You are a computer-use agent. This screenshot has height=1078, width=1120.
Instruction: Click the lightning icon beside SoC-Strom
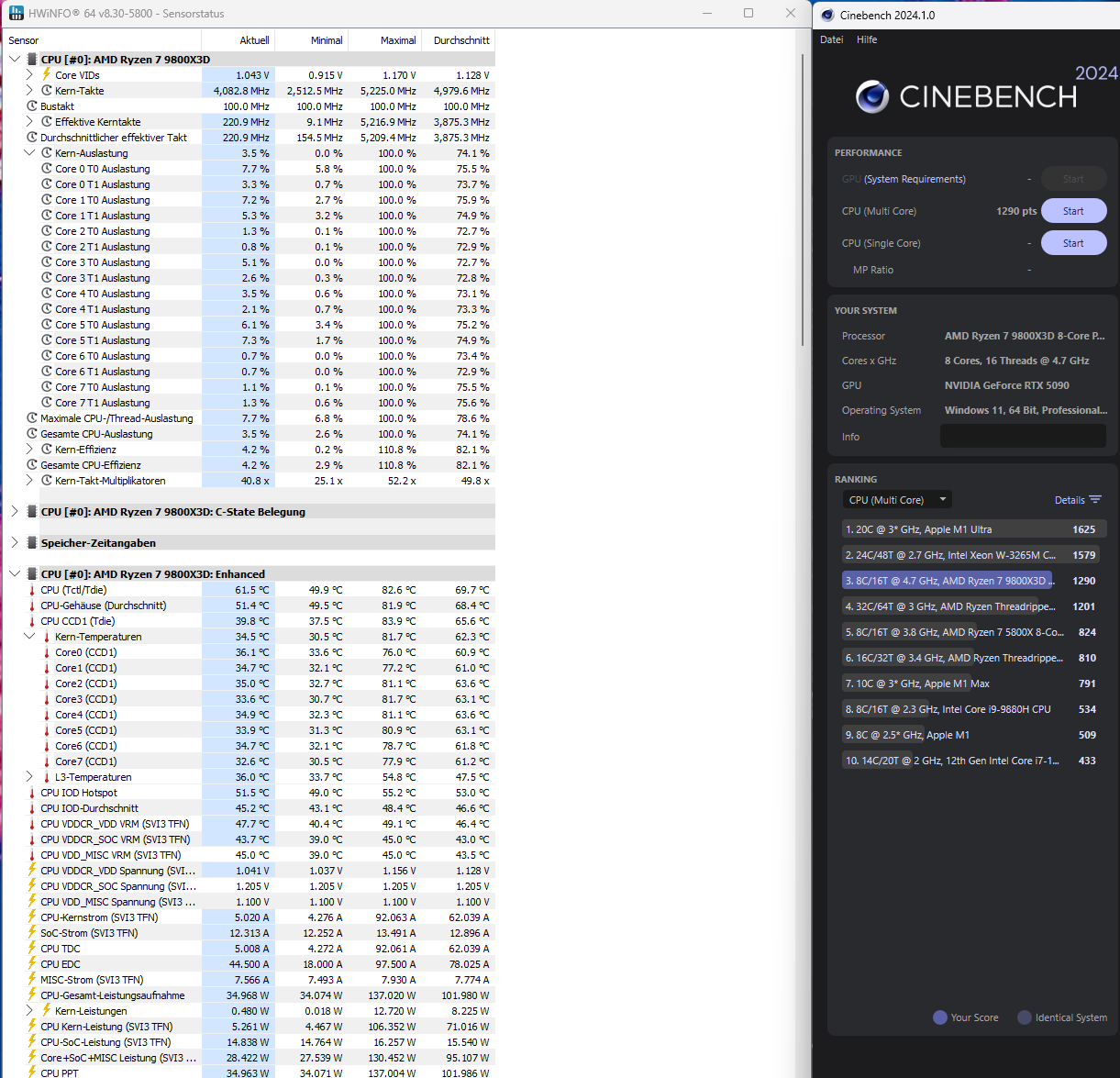coord(32,932)
